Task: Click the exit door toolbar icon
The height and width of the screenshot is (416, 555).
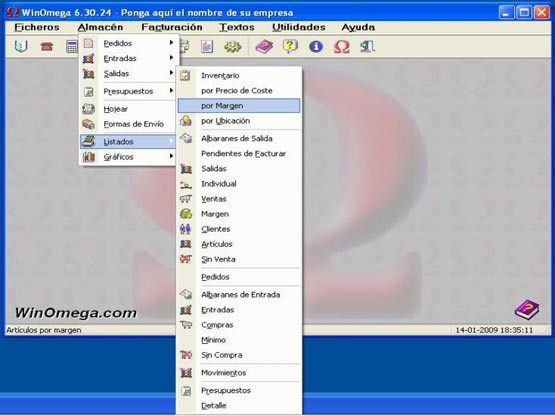Action: pyautogui.click(x=367, y=46)
